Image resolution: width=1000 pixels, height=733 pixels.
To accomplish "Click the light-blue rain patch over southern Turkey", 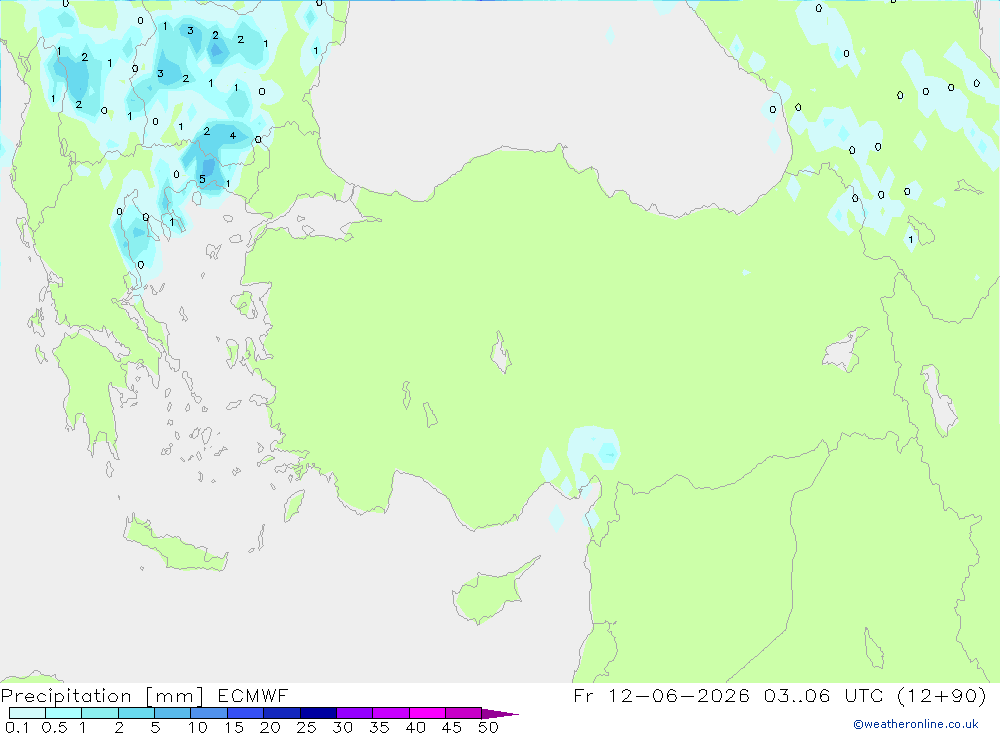I will click(x=593, y=454).
